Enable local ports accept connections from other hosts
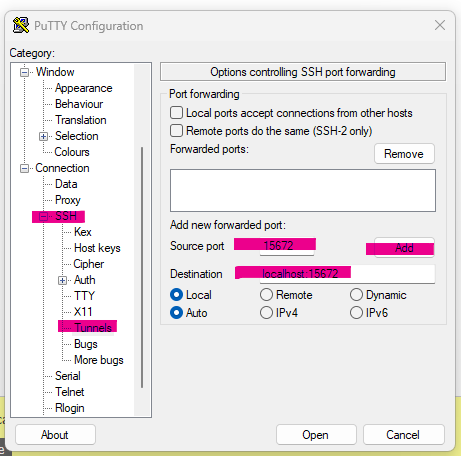Image resolution: width=461 pixels, height=456 pixels. (176, 113)
